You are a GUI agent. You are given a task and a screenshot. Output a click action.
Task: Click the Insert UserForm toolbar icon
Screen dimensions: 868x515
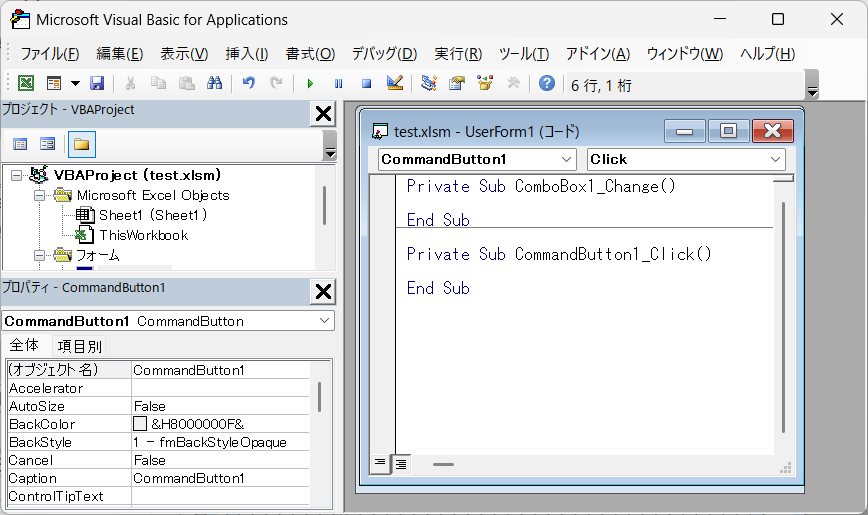54,84
